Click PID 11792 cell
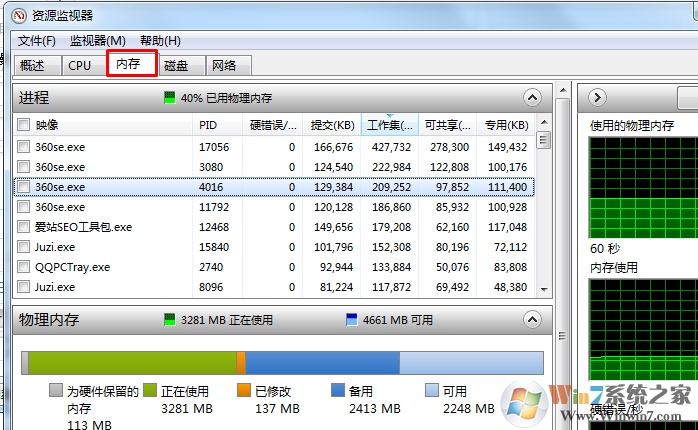The image size is (698, 430). (x=214, y=207)
